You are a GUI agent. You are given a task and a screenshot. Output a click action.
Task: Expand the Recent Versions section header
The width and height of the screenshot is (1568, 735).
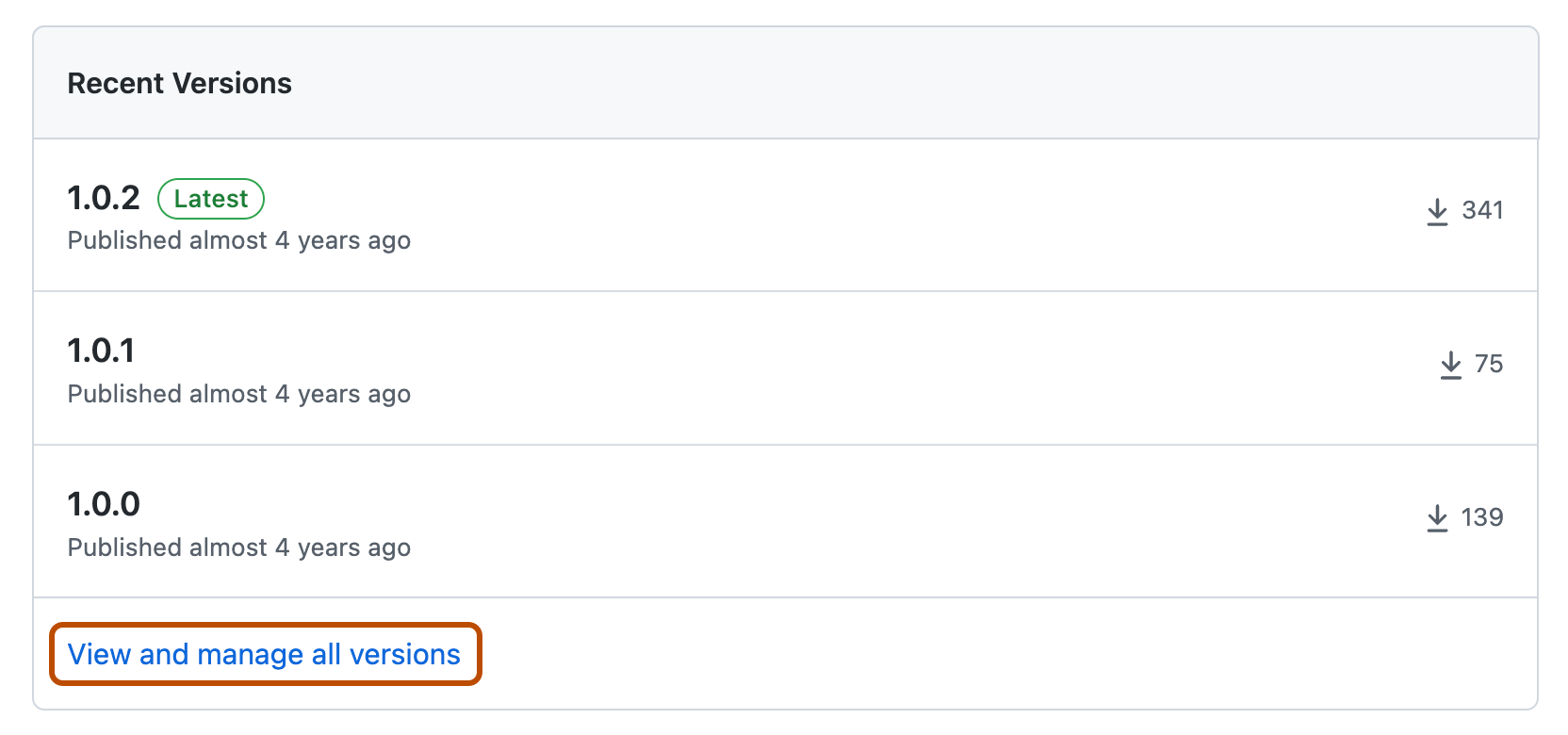point(180,83)
